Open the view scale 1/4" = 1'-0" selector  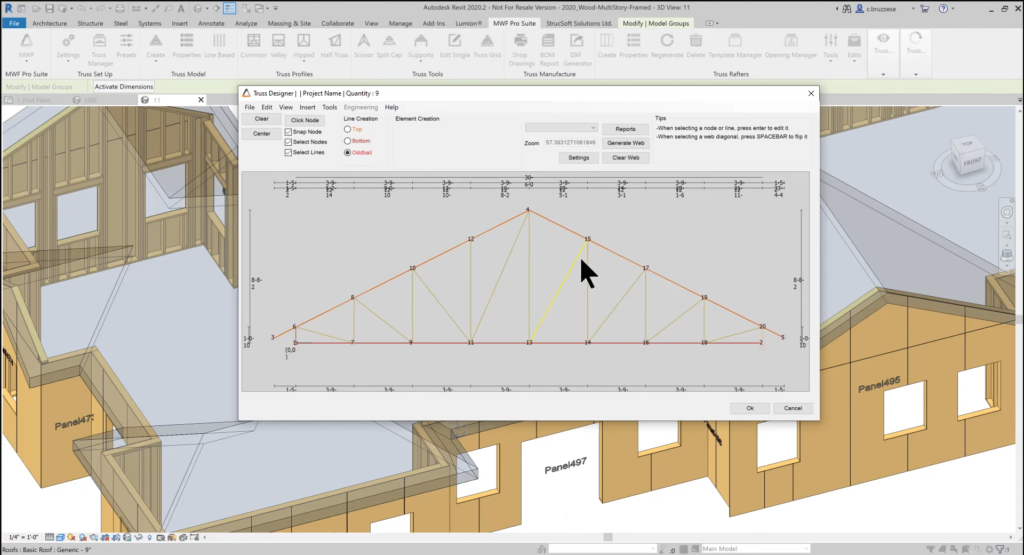(x=22, y=537)
